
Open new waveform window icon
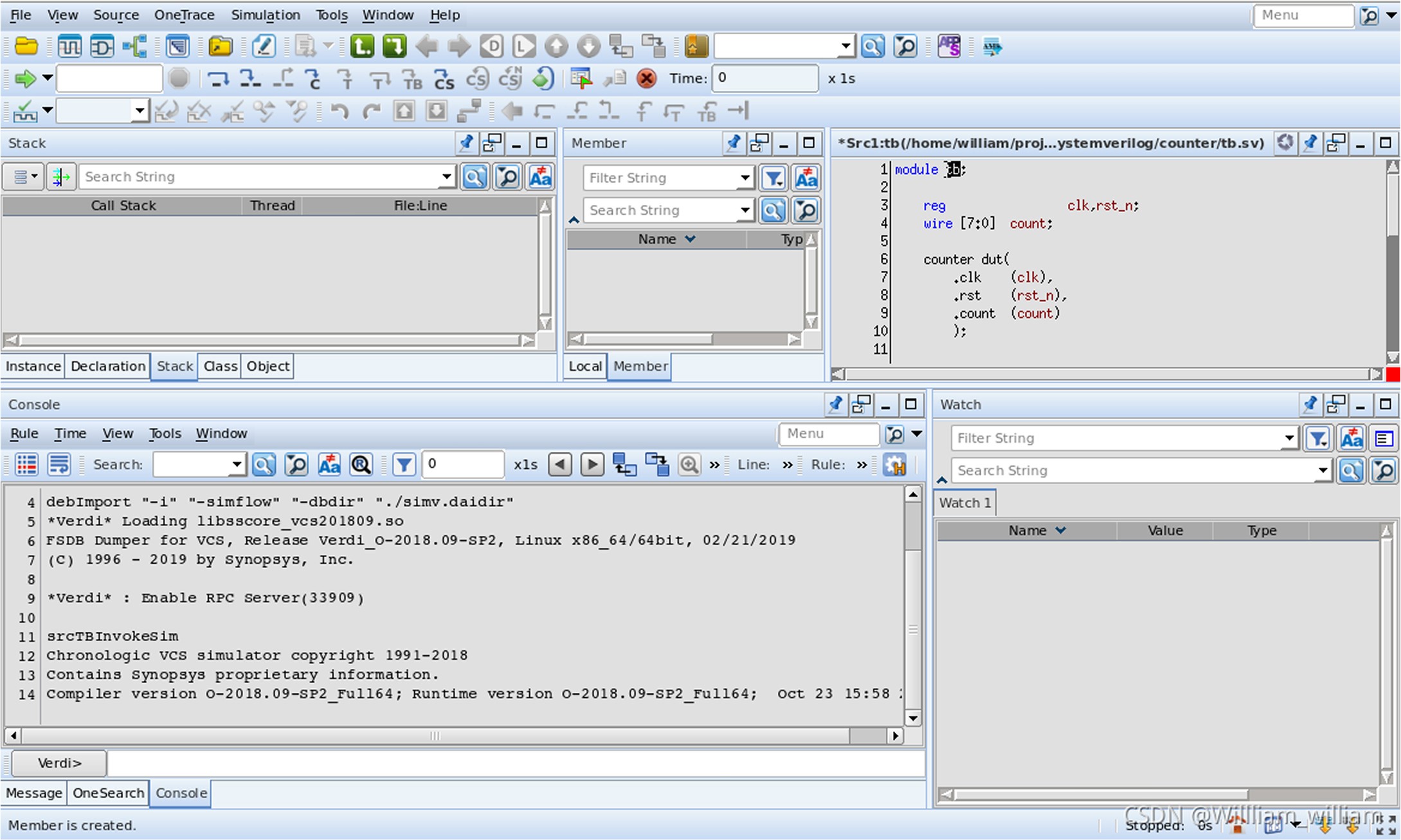click(x=69, y=46)
